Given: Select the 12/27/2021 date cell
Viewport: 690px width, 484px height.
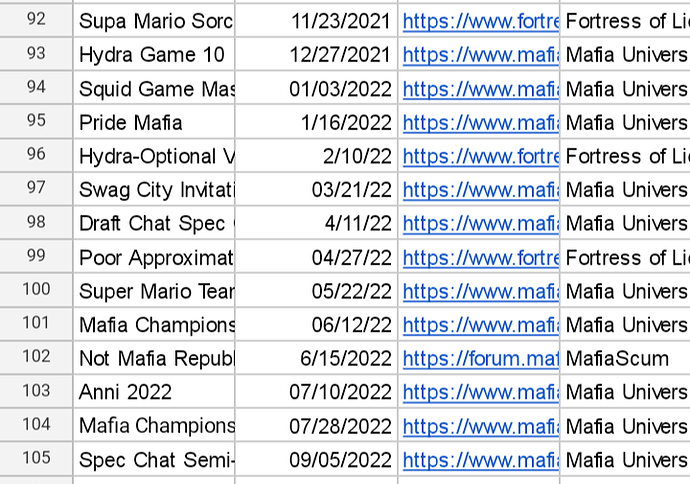Looking at the screenshot, I should coord(316,55).
